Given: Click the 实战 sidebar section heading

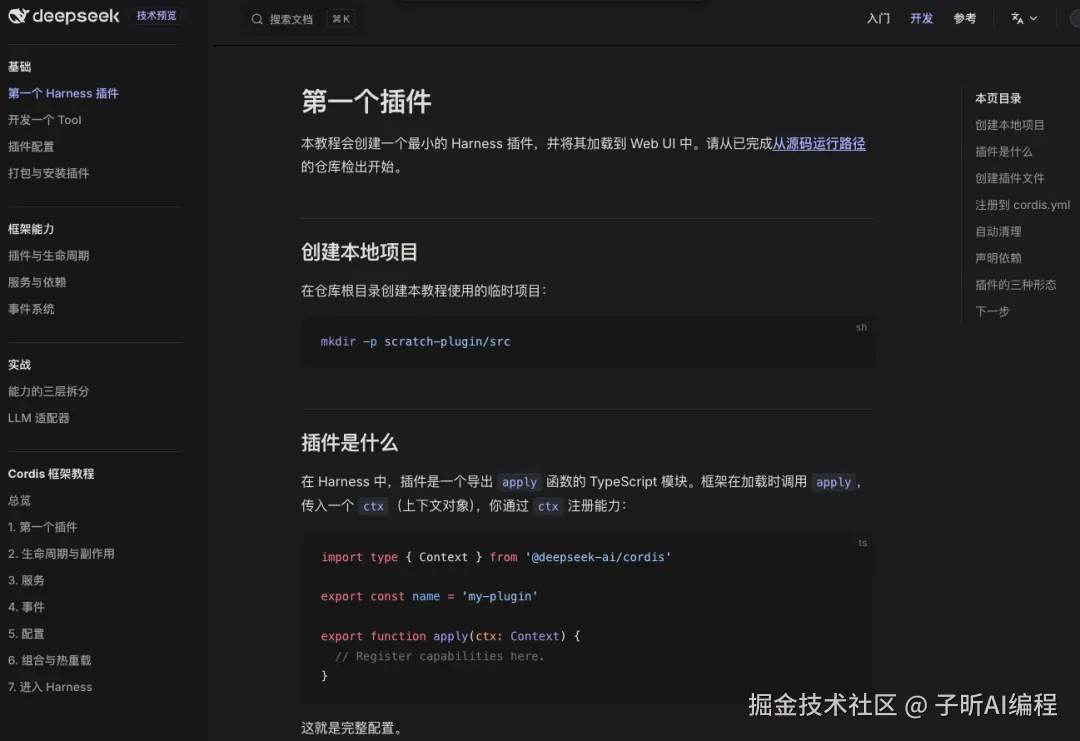Looking at the screenshot, I should click(19, 364).
